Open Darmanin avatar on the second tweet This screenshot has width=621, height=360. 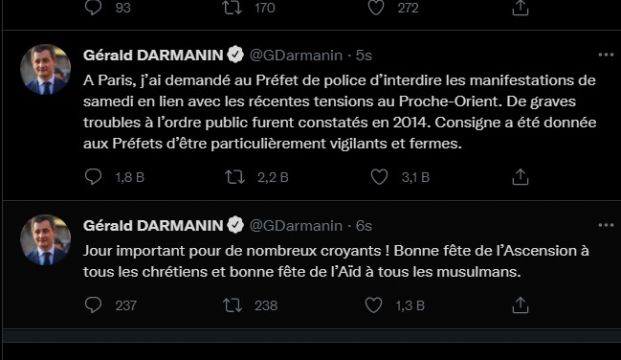[x=46, y=240]
